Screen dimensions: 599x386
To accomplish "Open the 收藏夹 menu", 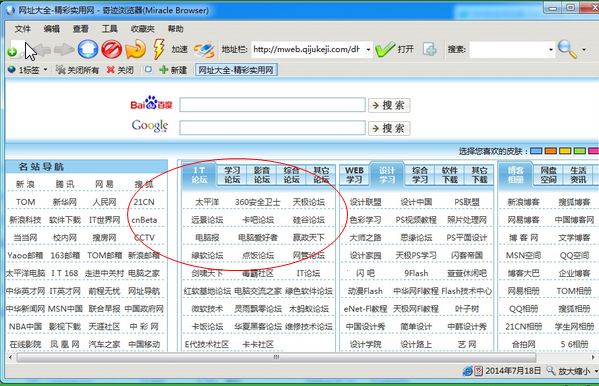I will (x=142, y=29).
